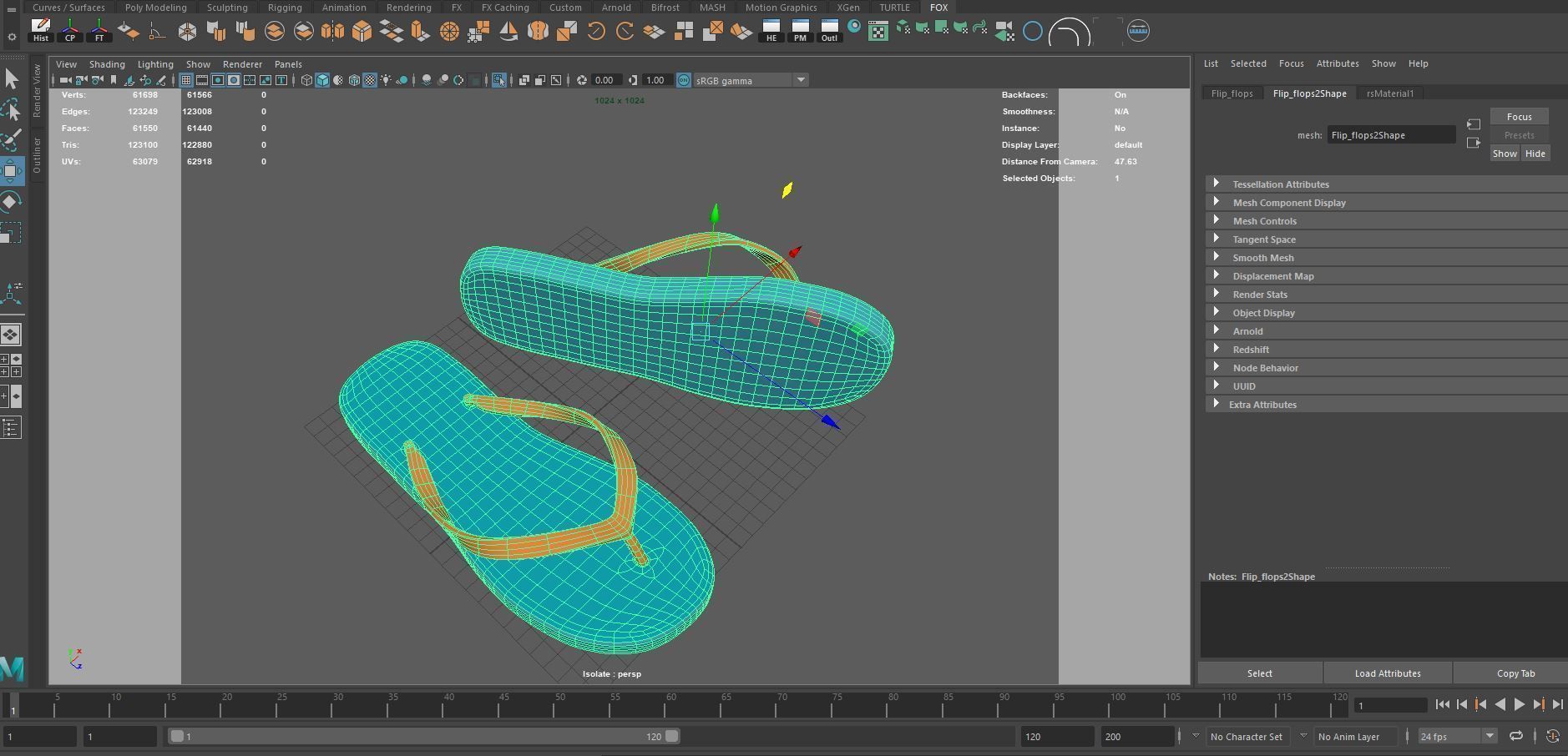Click the scene lighting lightbulb icon

(x=386, y=80)
